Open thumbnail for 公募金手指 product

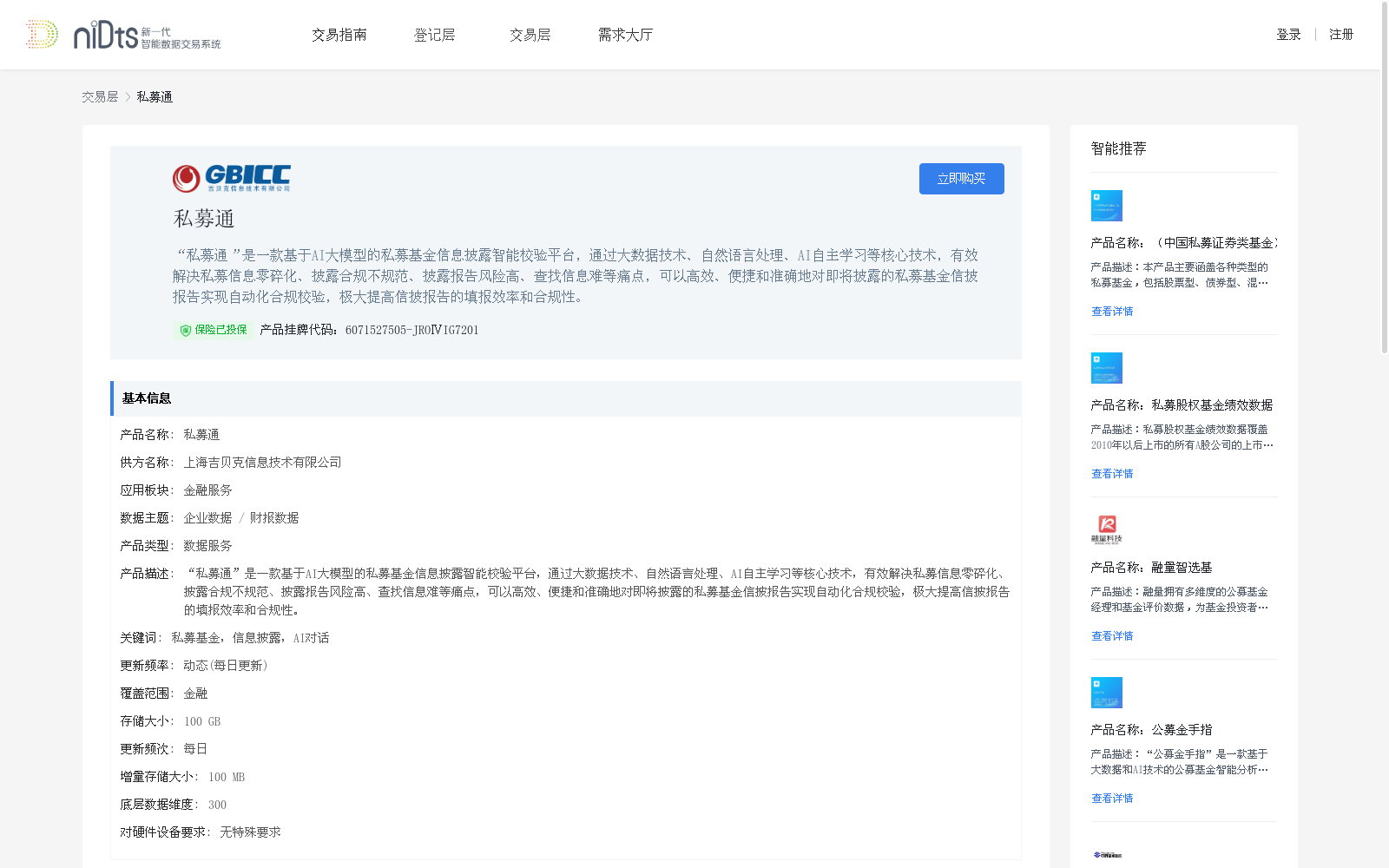(1107, 693)
